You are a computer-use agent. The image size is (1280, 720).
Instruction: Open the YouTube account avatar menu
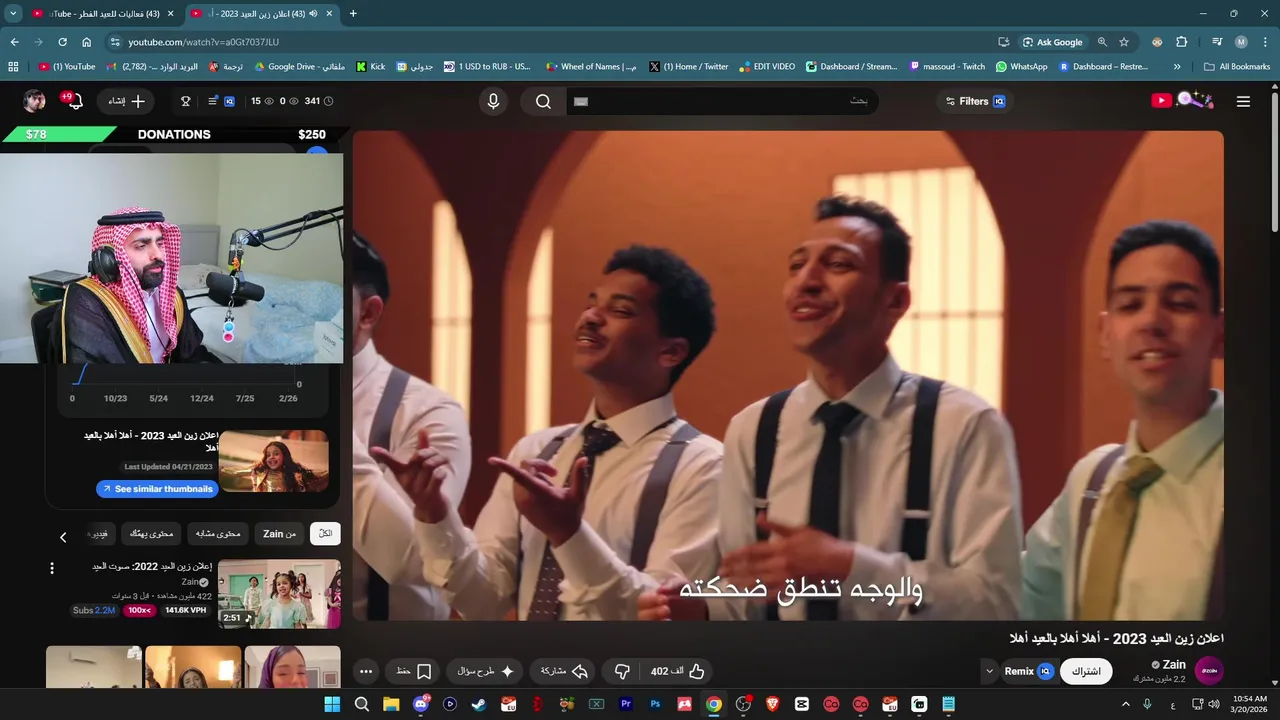pyautogui.click(x=35, y=101)
